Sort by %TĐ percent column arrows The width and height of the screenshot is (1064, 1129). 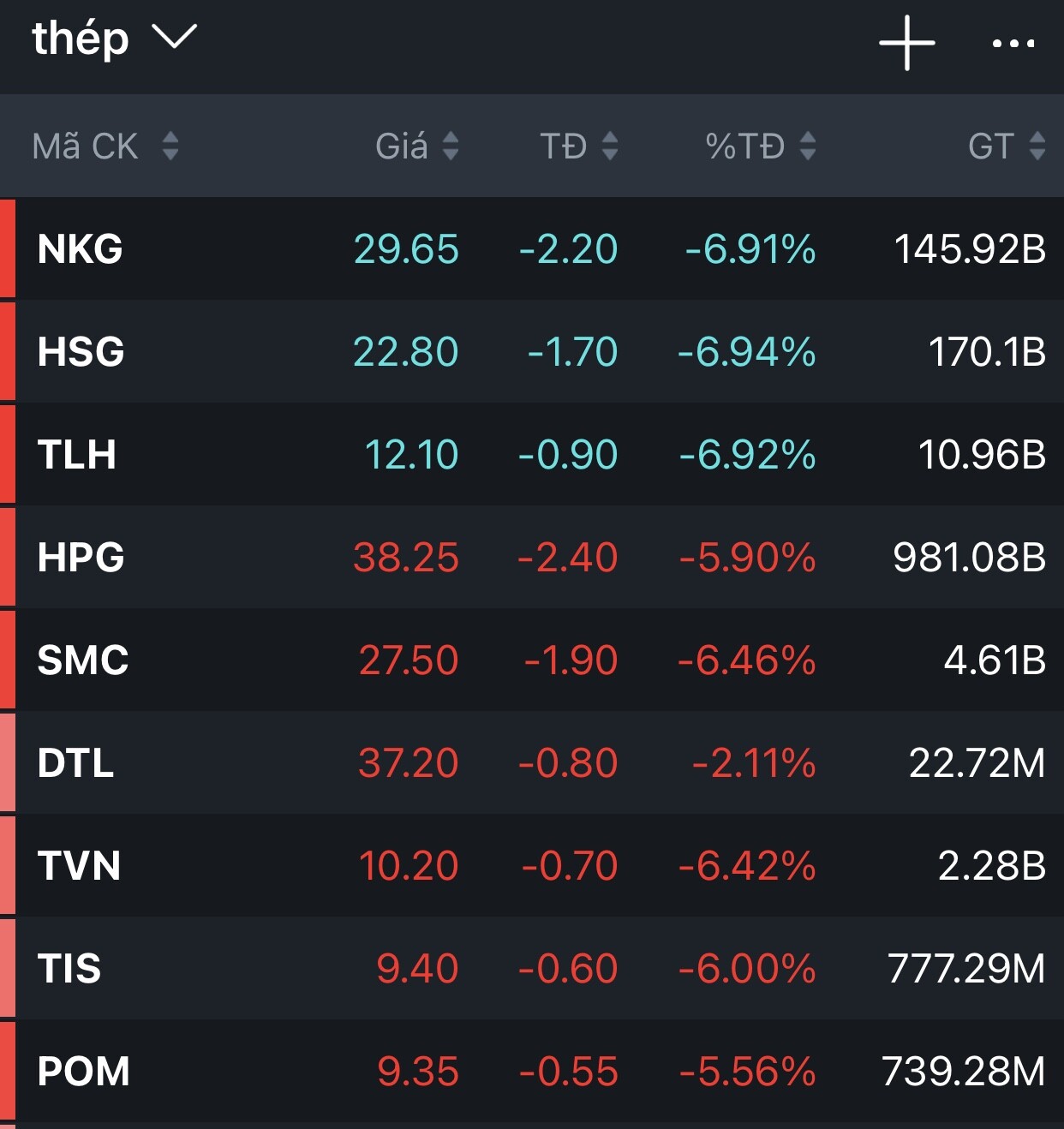[807, 146]
